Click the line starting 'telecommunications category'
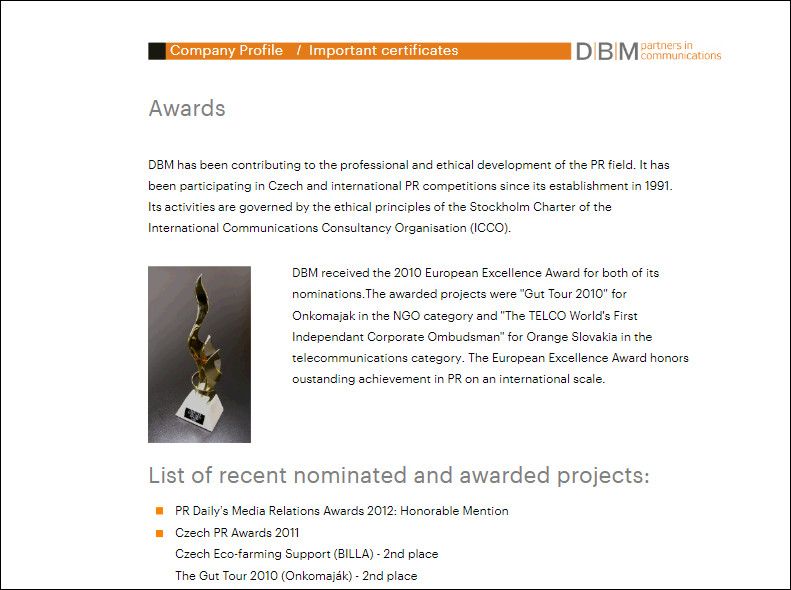791x590 pixels. point(490,358)
